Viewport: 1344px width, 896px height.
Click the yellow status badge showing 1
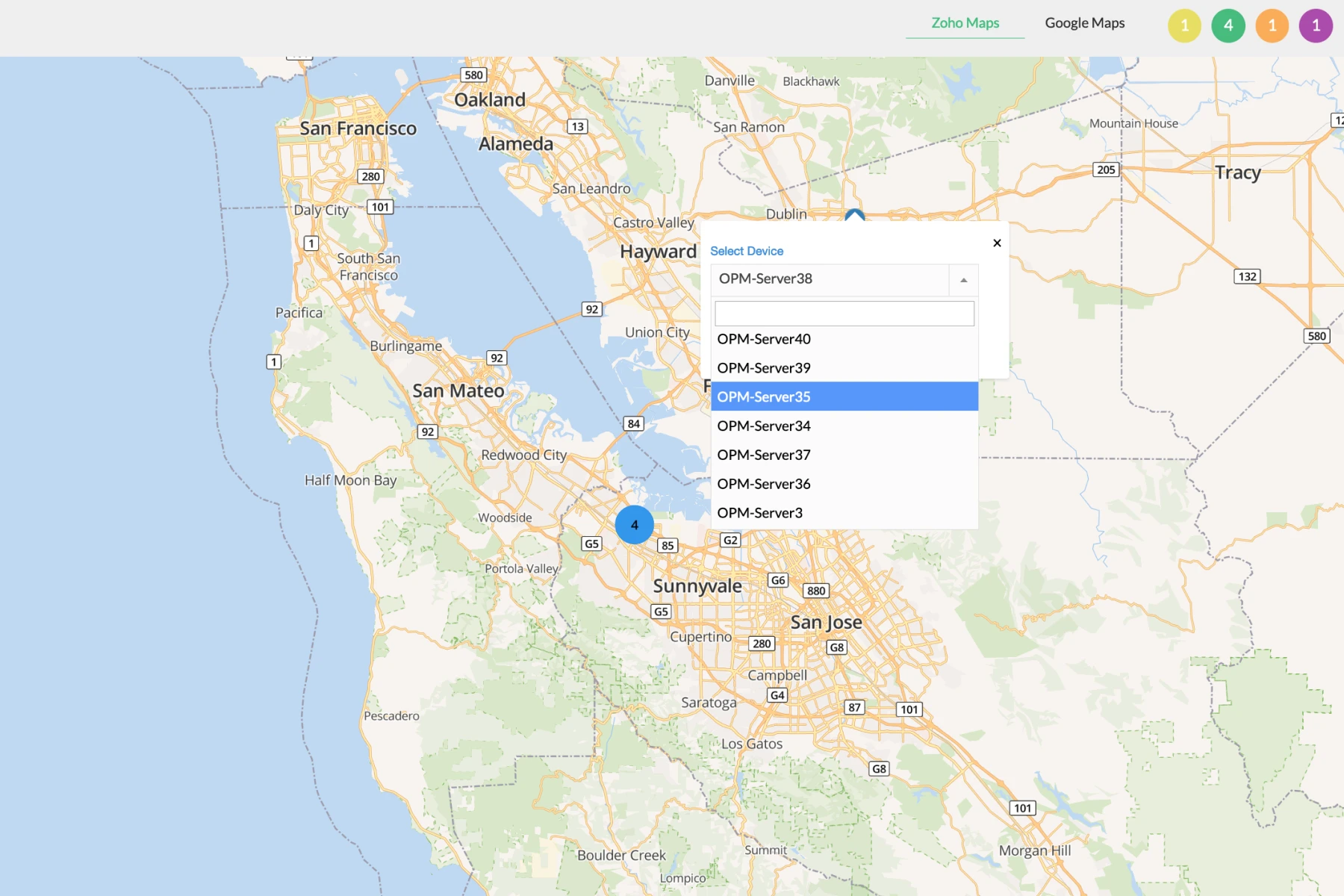[1184, 26]
